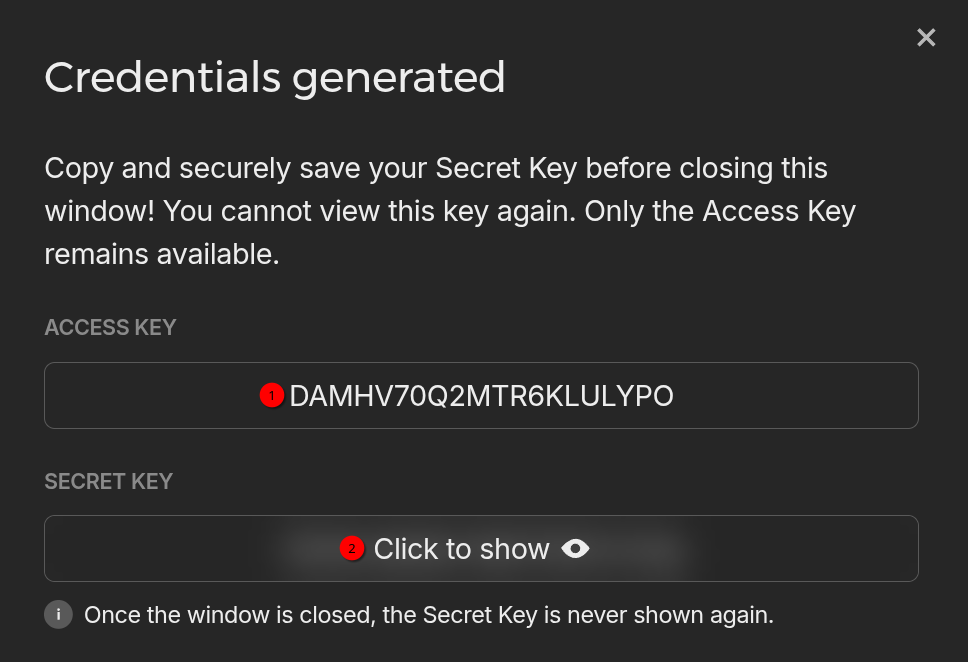Click the 'Credentials generated' heading
This screenshot has width=968, height=662.
click(275, 78)
